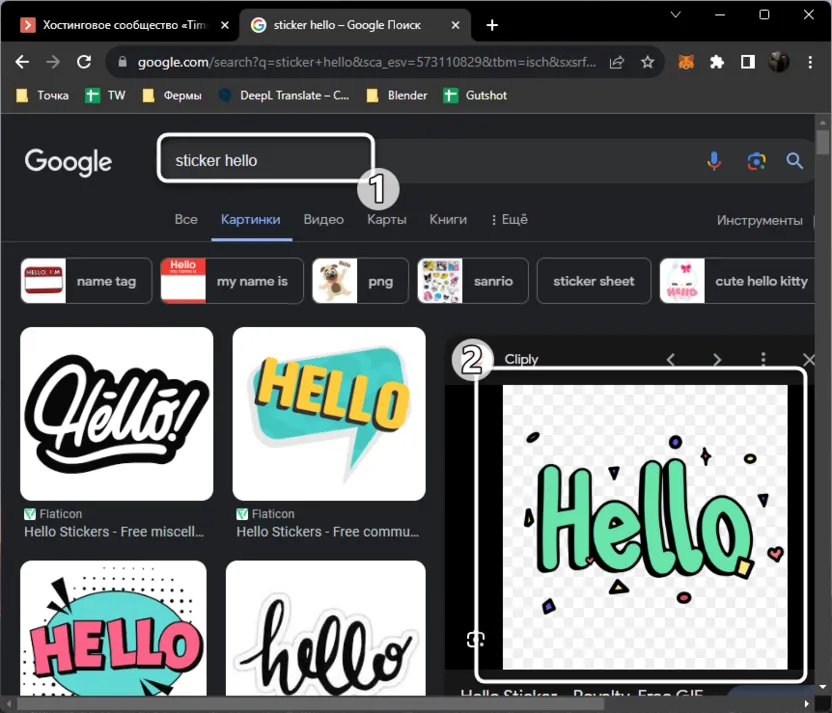The width and height of the screenshot is (832, 713).
Task: Open the handwritten hello sticker thumbnail
Action: pos(326,629)
